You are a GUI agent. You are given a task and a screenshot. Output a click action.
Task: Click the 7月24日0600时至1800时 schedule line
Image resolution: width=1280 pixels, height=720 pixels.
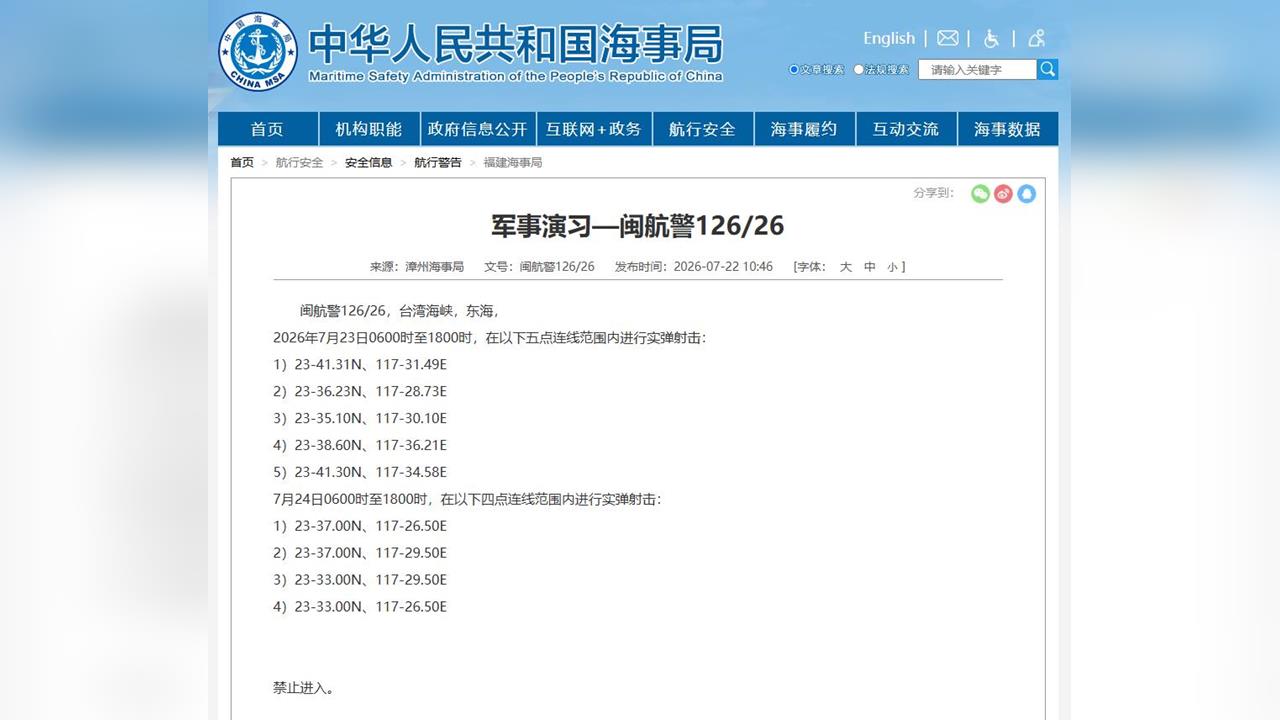[x=467, y=500]
